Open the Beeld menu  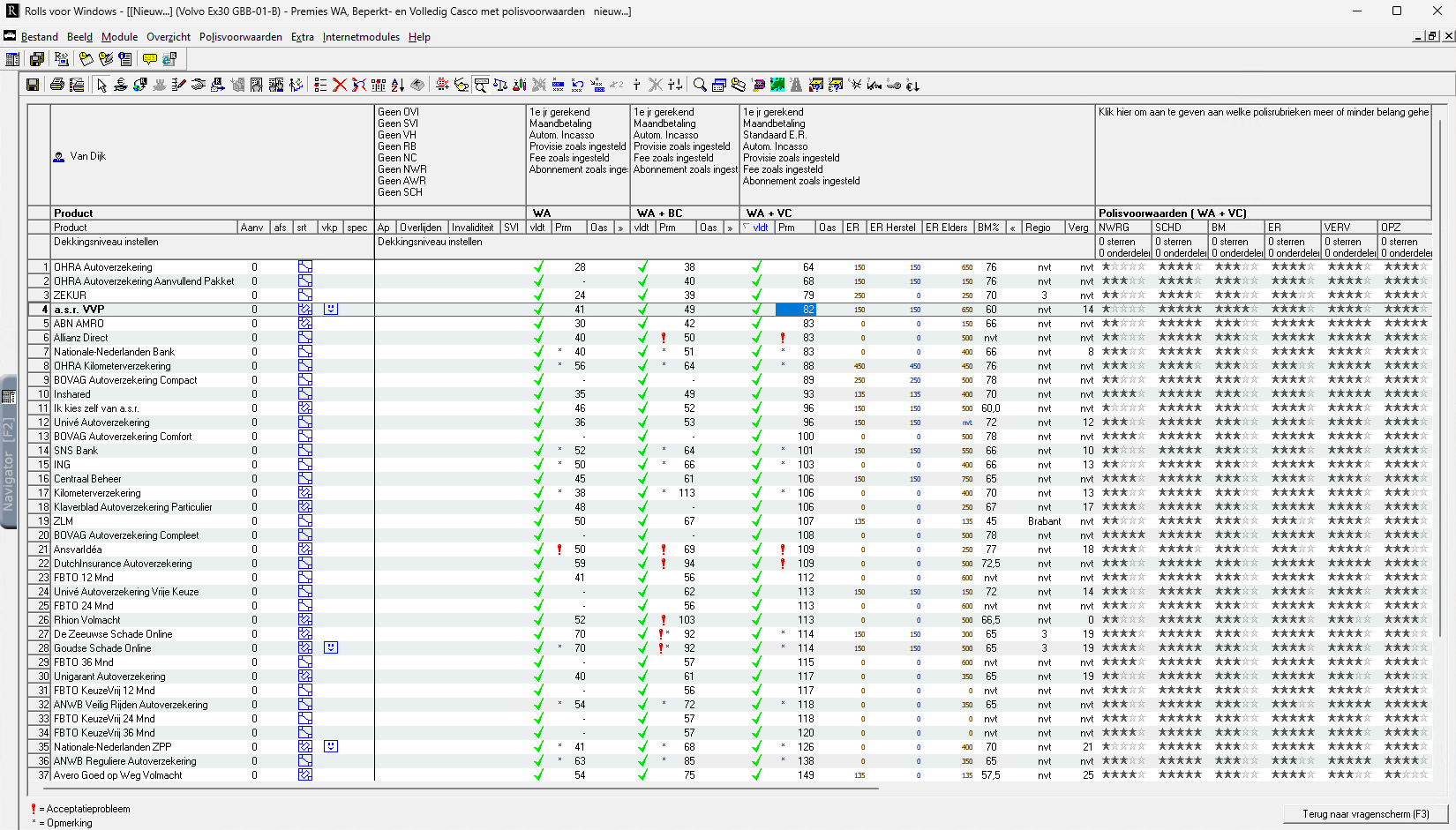tap(79, 37)
